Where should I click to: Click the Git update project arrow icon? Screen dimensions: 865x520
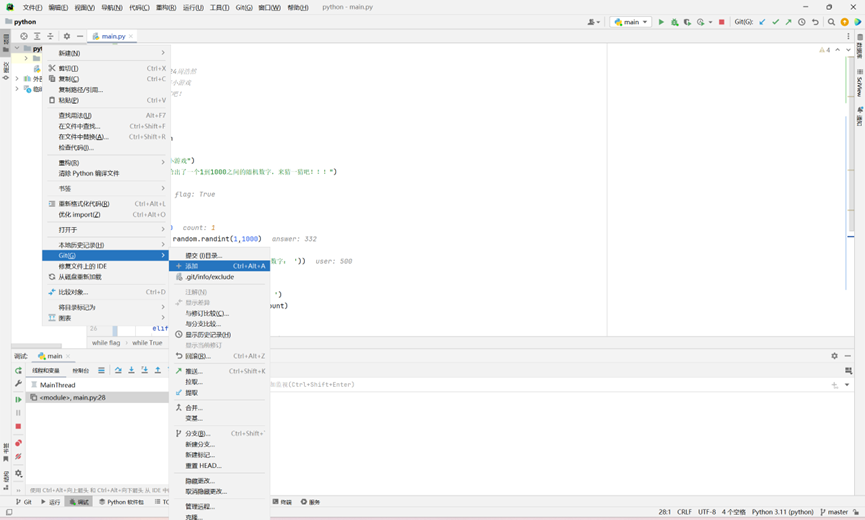762,22
